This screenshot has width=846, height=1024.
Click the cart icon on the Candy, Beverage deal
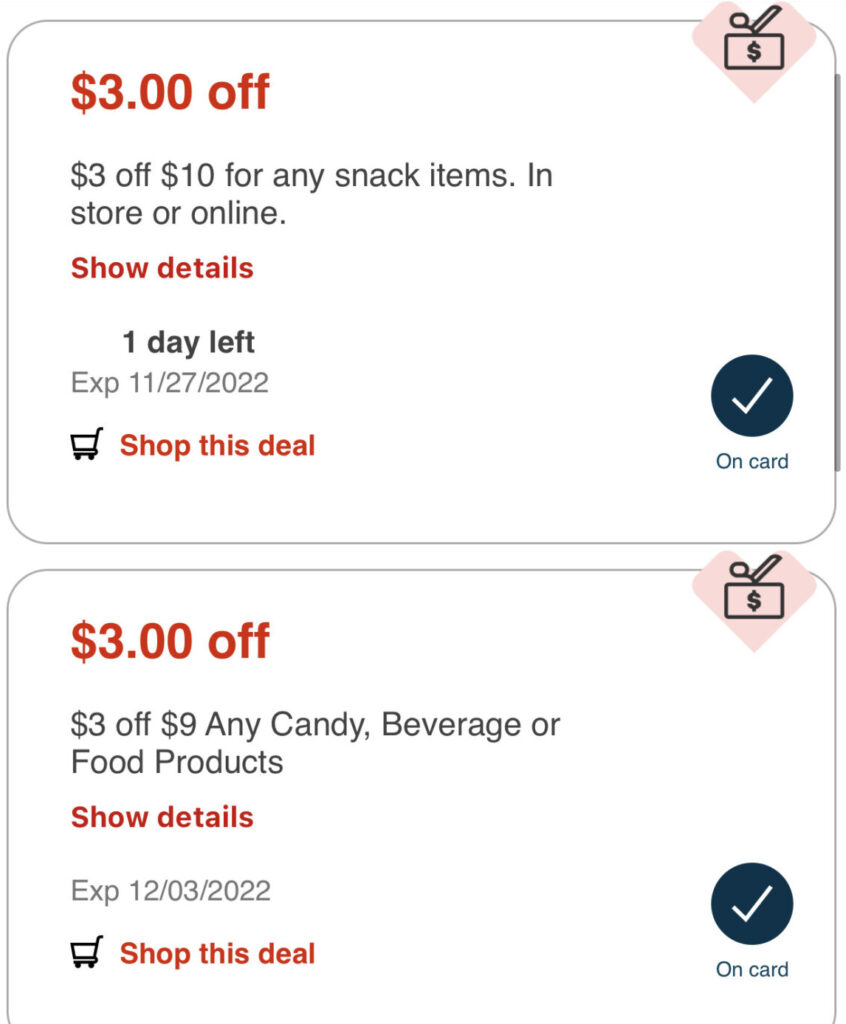coord(87,954)
